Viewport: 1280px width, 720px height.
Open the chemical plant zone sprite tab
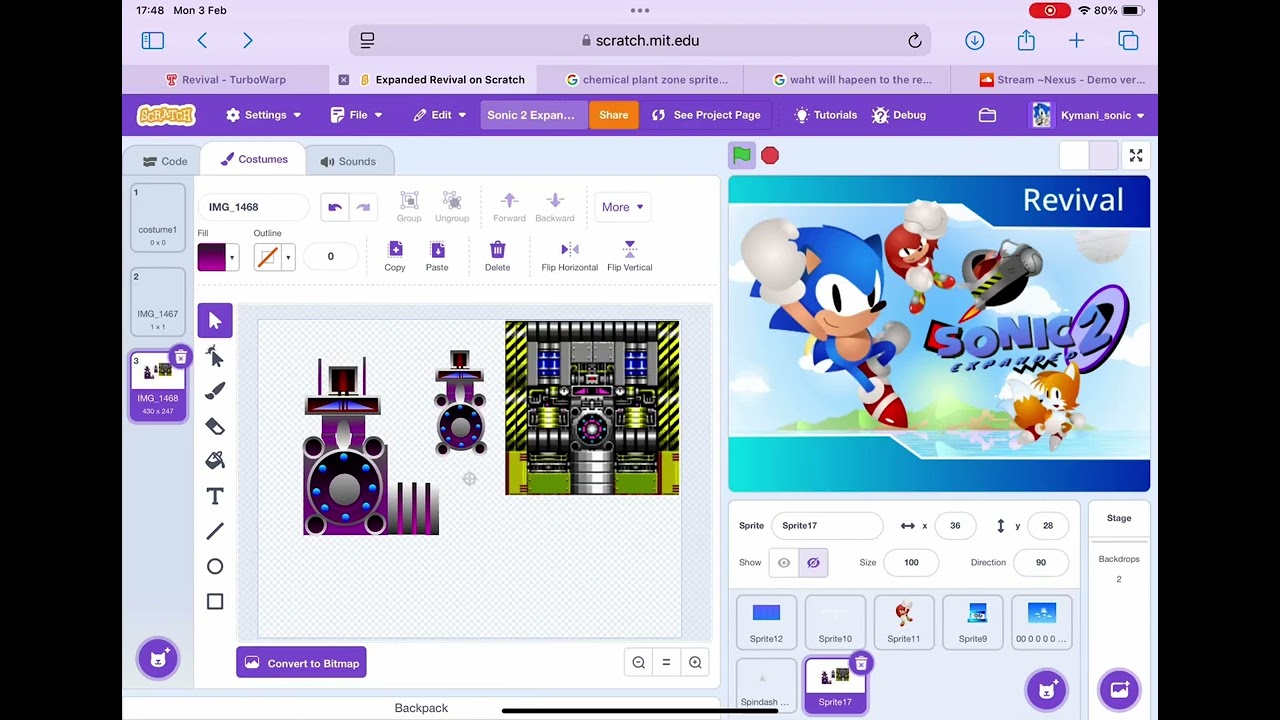coord(647,80)
